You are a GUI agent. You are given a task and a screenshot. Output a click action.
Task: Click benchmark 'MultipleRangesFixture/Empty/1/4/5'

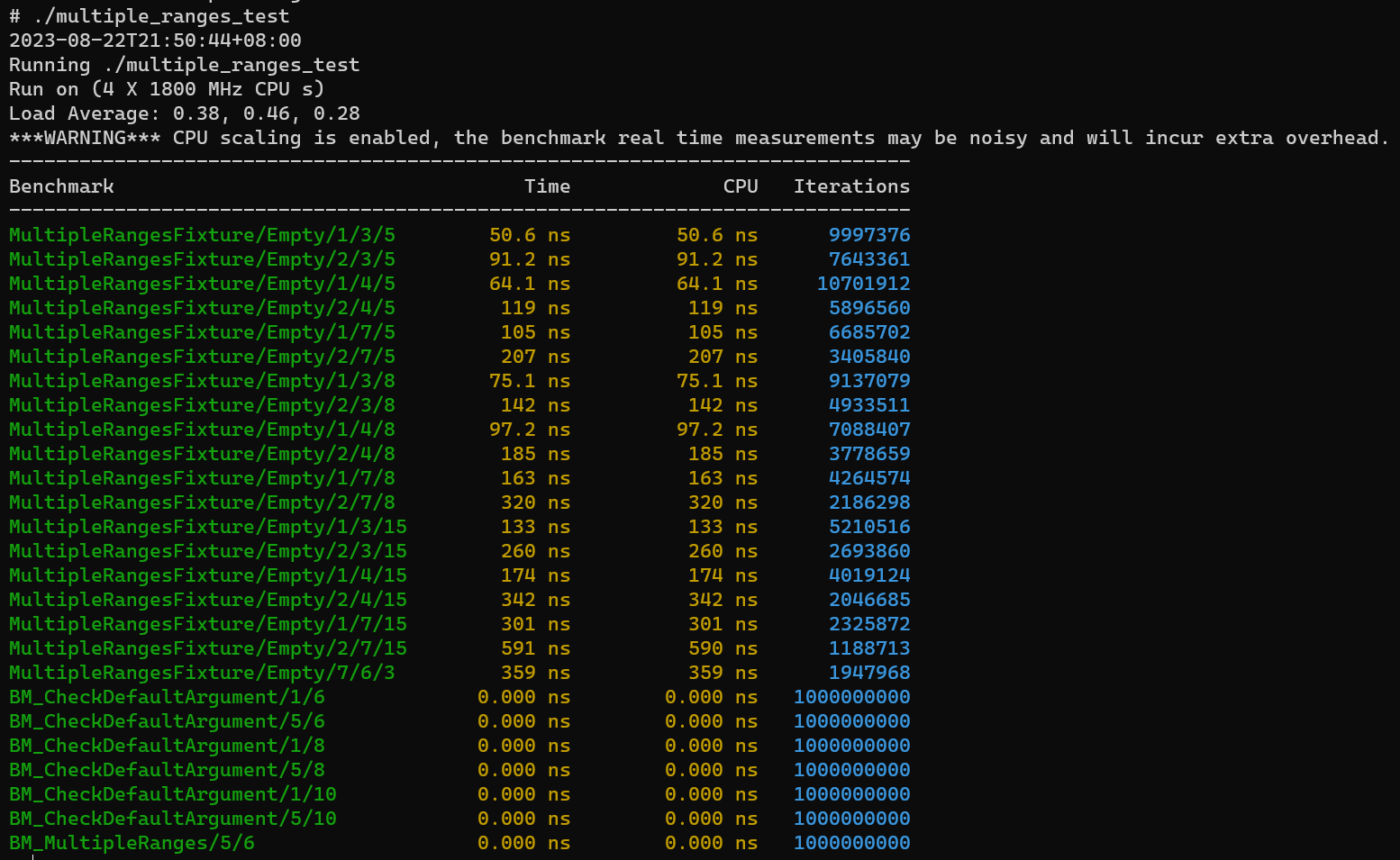202,284
